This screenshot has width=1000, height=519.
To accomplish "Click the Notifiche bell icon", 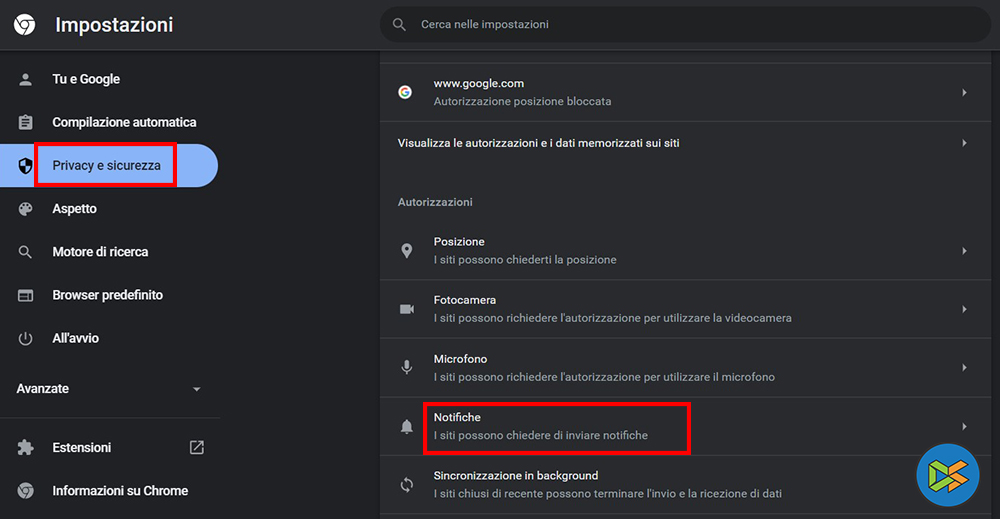I will tap(406, 427).
